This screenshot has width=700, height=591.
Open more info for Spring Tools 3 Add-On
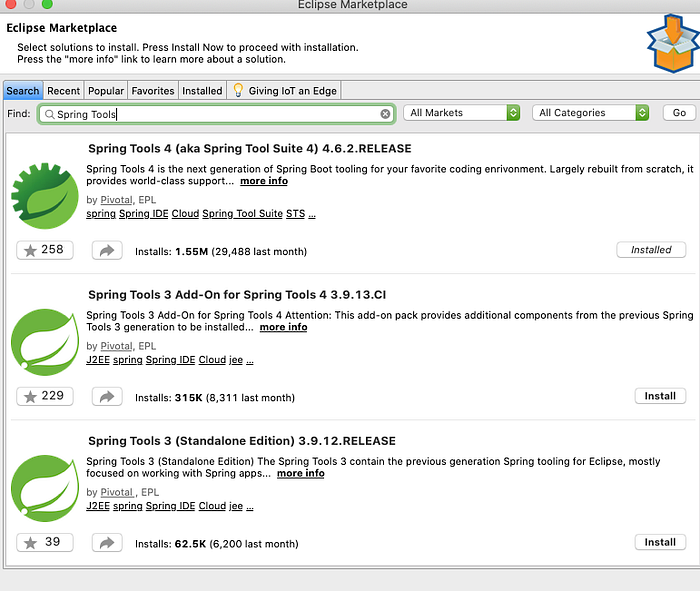point(283,327)
